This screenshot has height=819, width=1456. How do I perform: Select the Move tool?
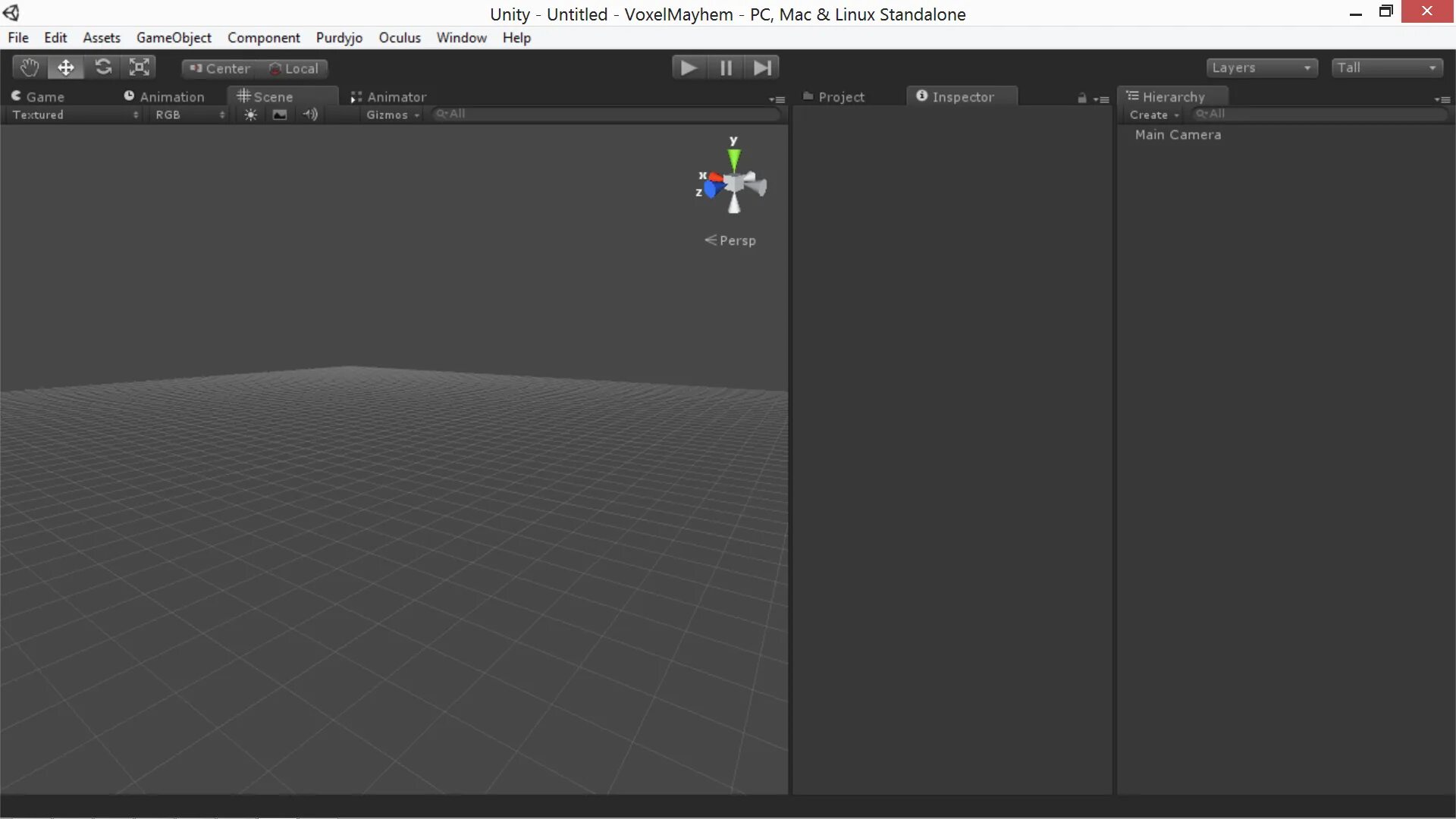[66, 67]
